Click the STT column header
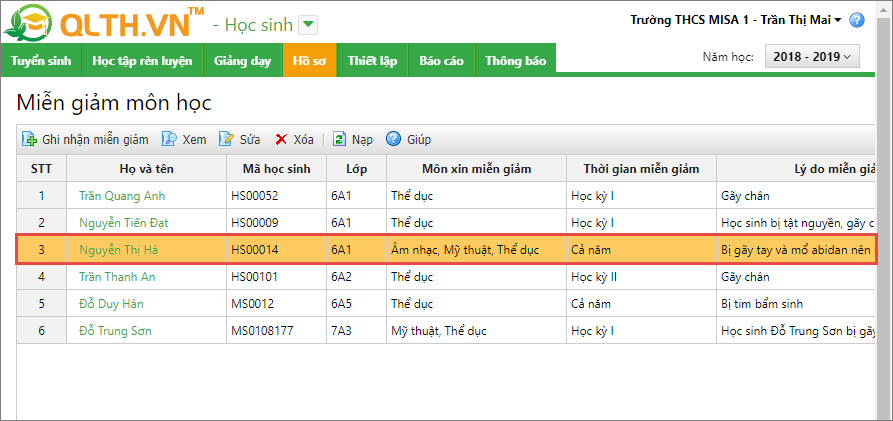The image size is (893, 421). click(x=41, y=169)
